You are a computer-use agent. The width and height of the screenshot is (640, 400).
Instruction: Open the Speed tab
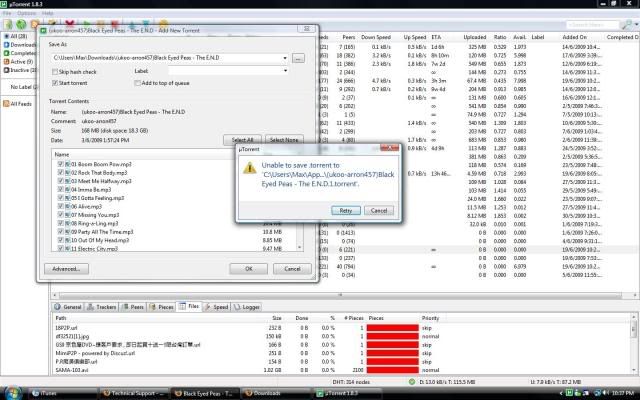[219, 306]
